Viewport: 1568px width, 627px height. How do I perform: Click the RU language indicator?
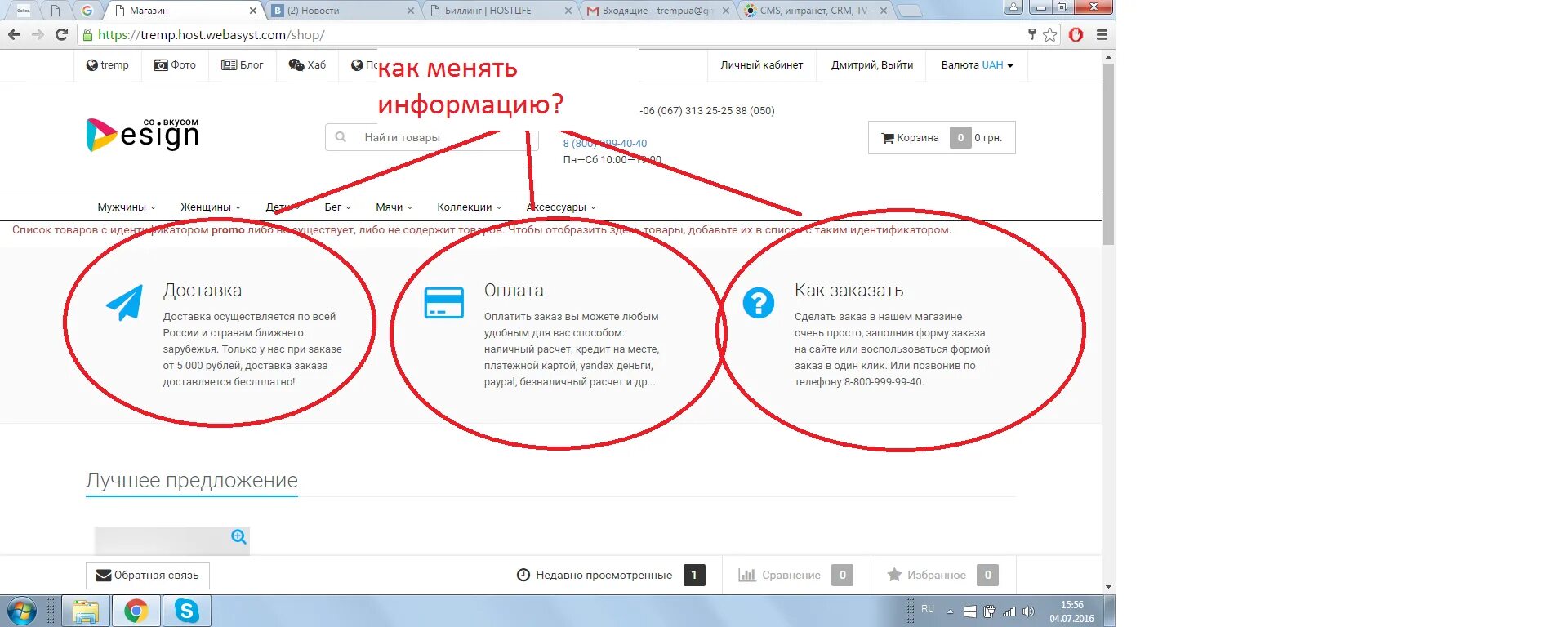[x=928, y=609]
